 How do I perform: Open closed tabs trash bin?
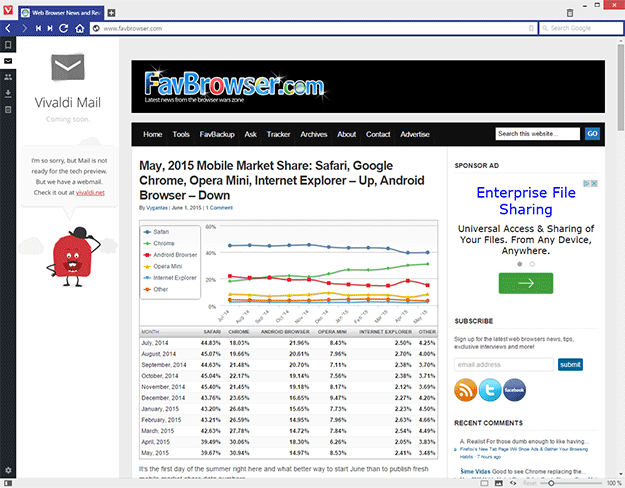point(570,12)
